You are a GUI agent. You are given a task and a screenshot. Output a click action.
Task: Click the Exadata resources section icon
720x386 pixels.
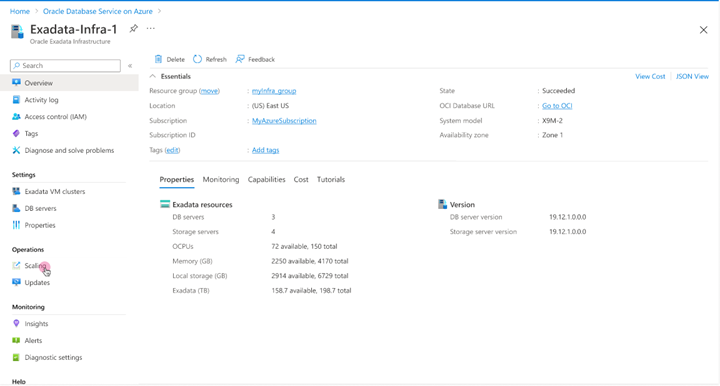pos(165,204)
